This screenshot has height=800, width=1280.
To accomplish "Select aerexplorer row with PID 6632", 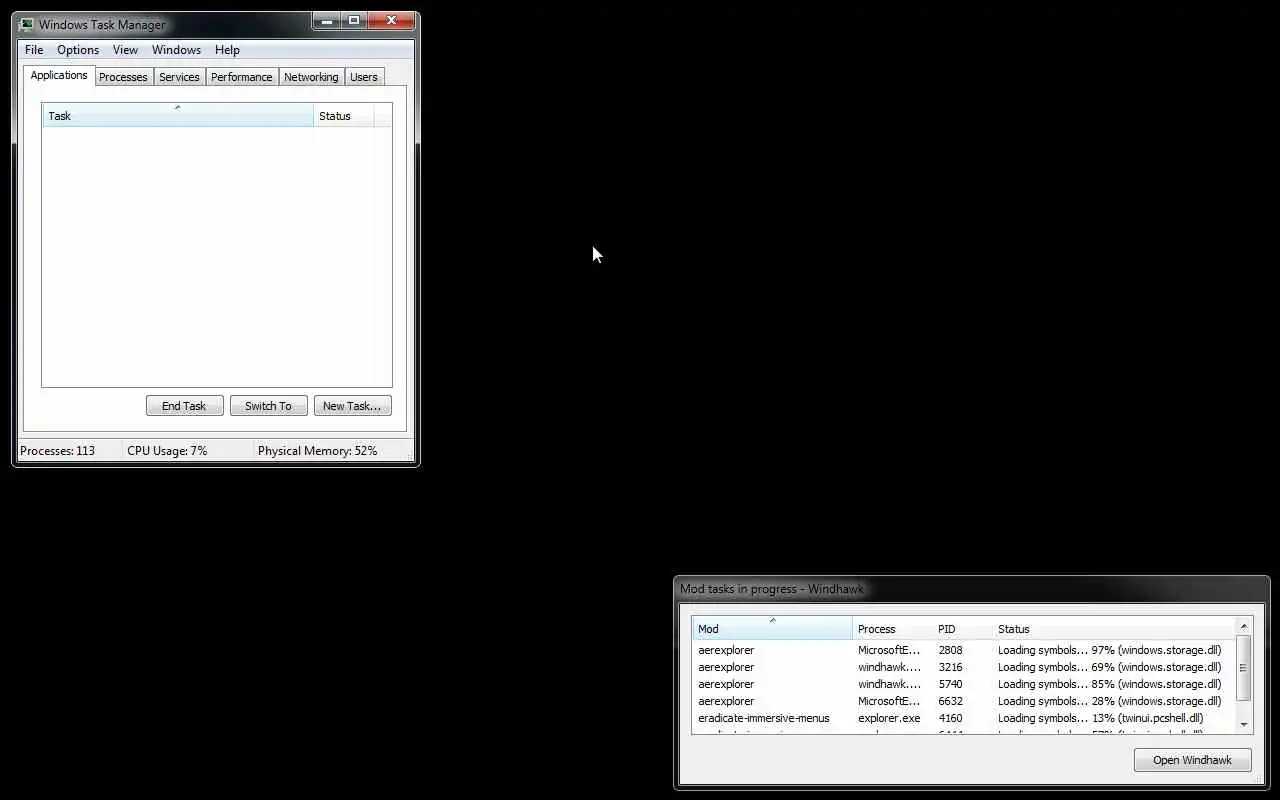I will pyautogui.click(x=964, y=701).
